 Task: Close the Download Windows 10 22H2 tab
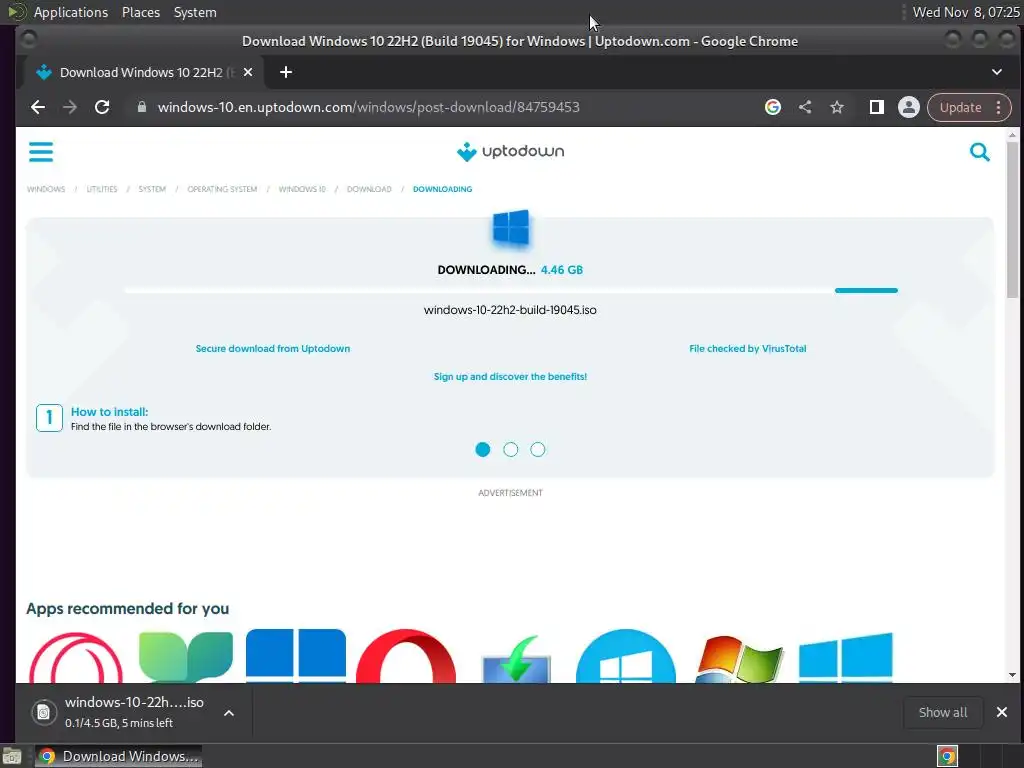[x=248, y=72]
